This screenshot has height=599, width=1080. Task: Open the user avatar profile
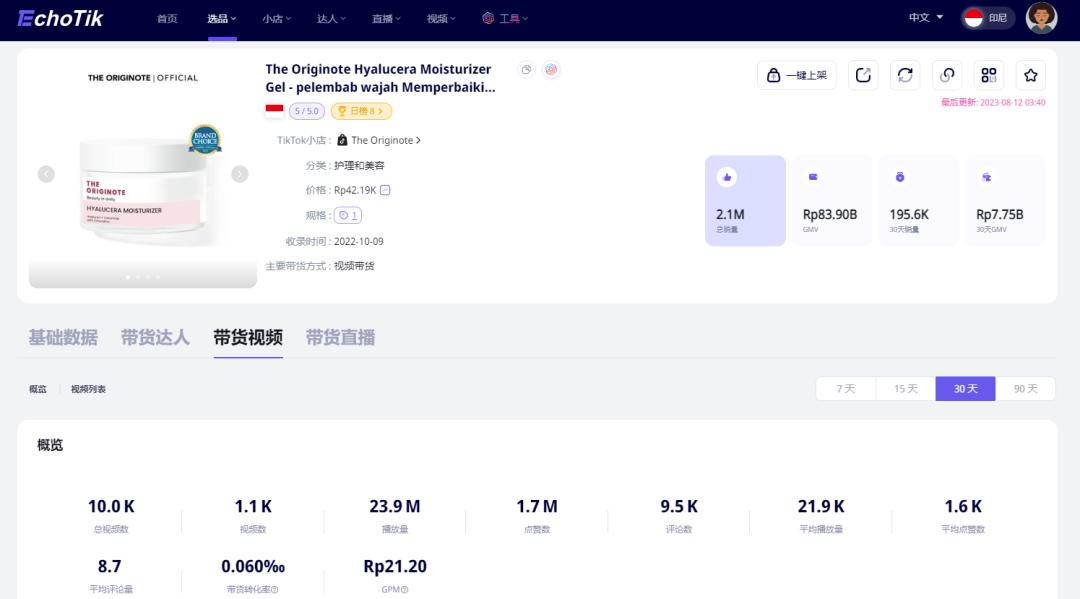(x=1041, y=18)
